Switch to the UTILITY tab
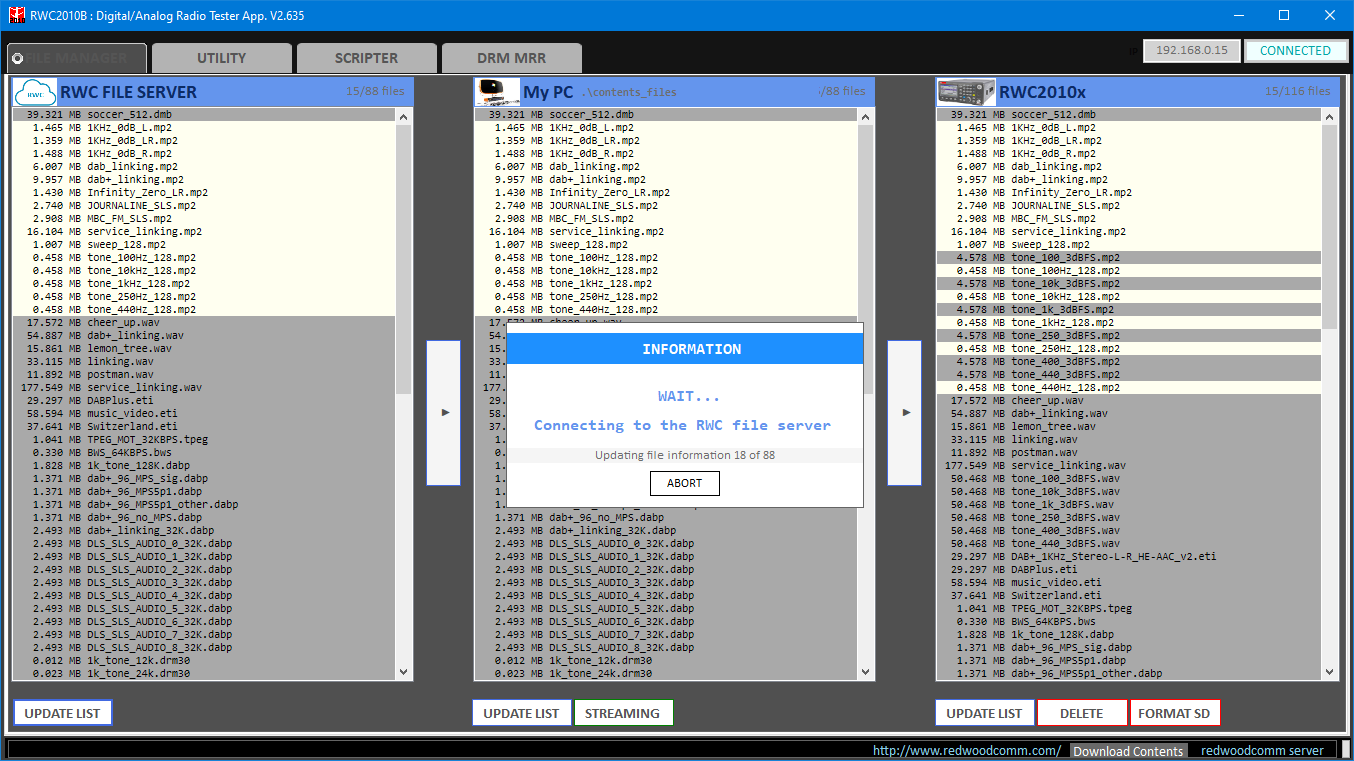 (221, 58)
